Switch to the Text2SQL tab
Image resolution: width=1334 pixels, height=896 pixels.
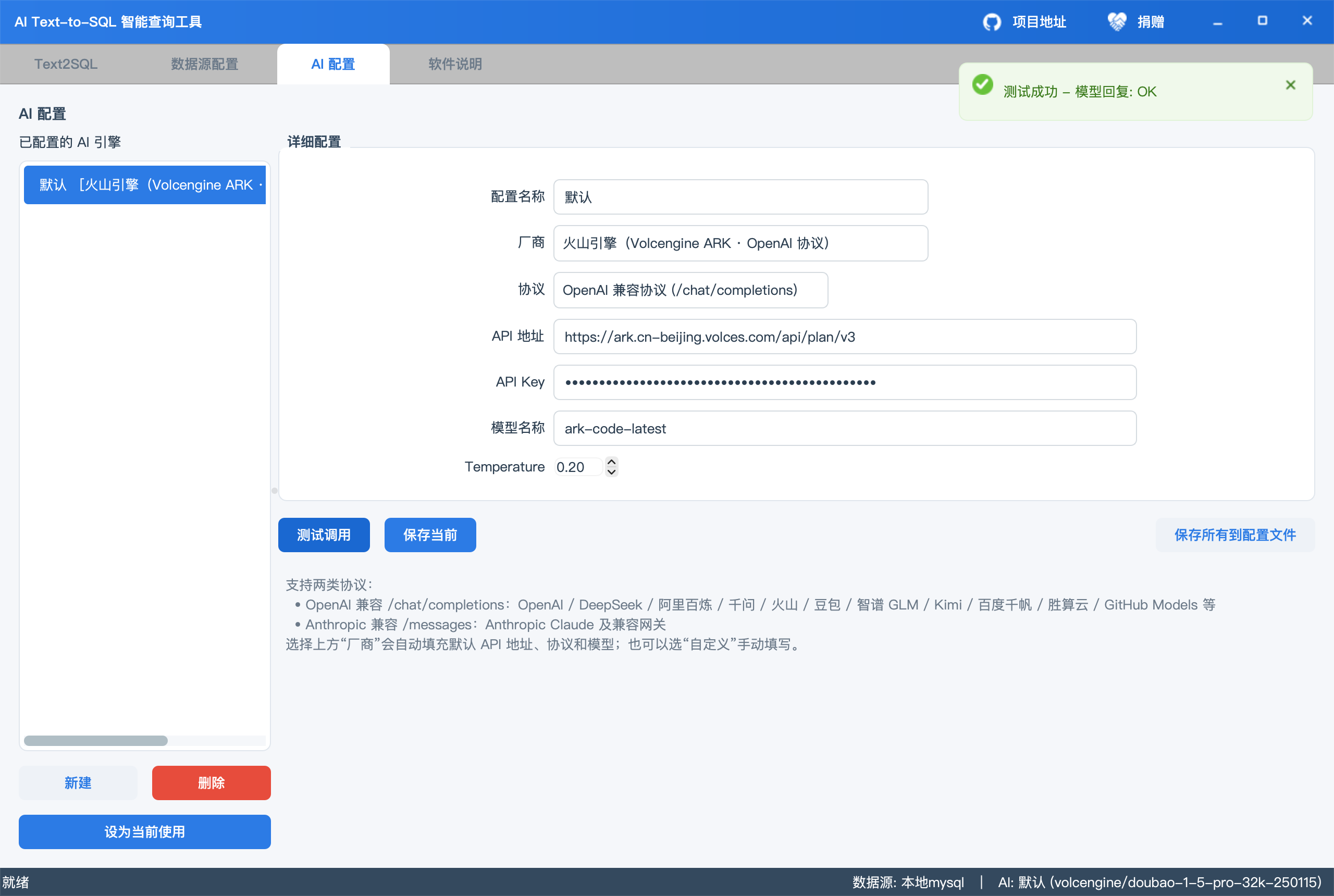[66, 64]
